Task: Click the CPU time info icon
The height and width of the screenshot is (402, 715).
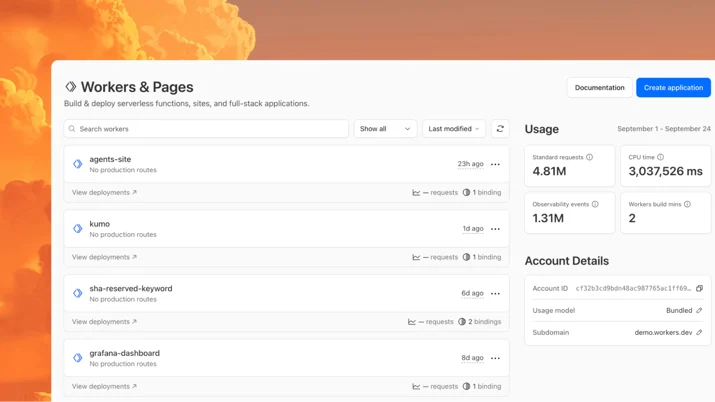Action: coord(660,157)
